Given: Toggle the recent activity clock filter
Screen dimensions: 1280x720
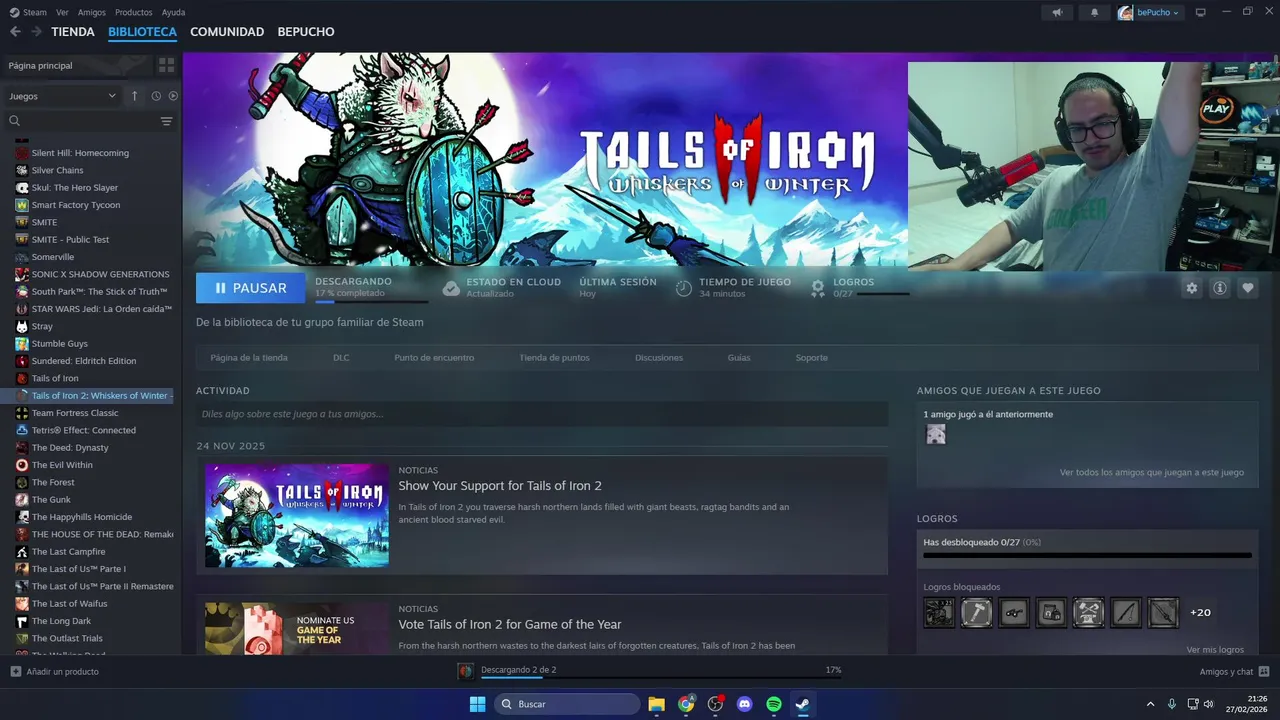Looking at the screenshot, I should pos(156,96).
